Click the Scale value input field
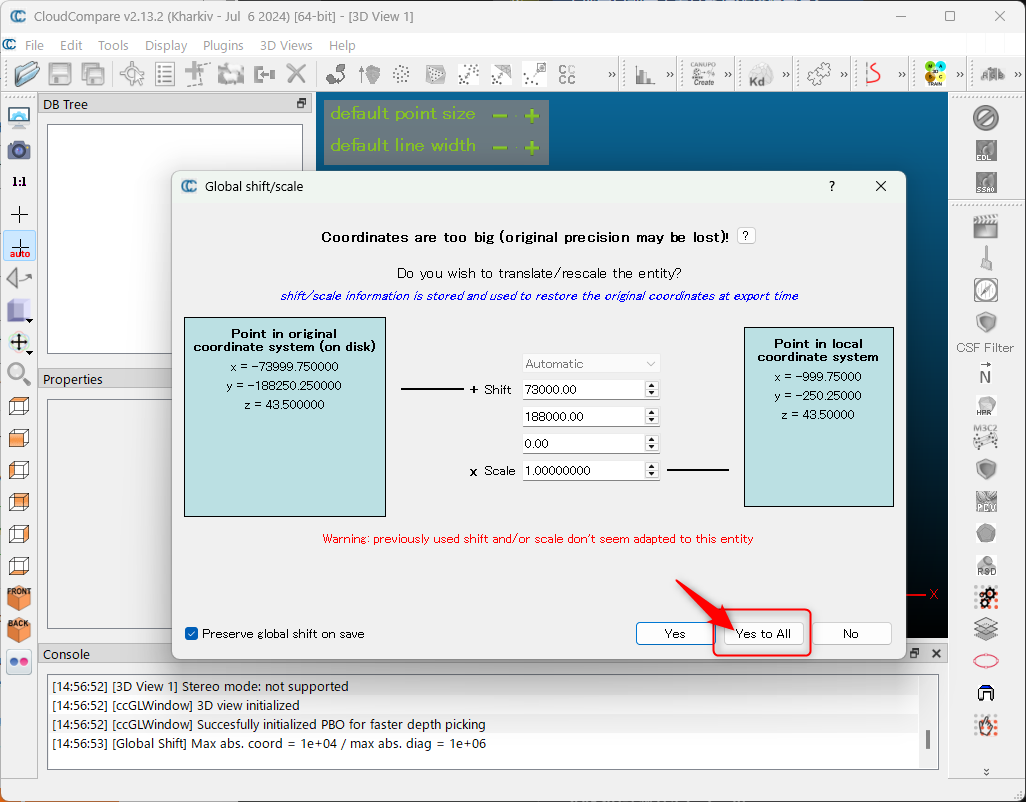Viewport: 1026px width, 802px height. coord(582,470)
